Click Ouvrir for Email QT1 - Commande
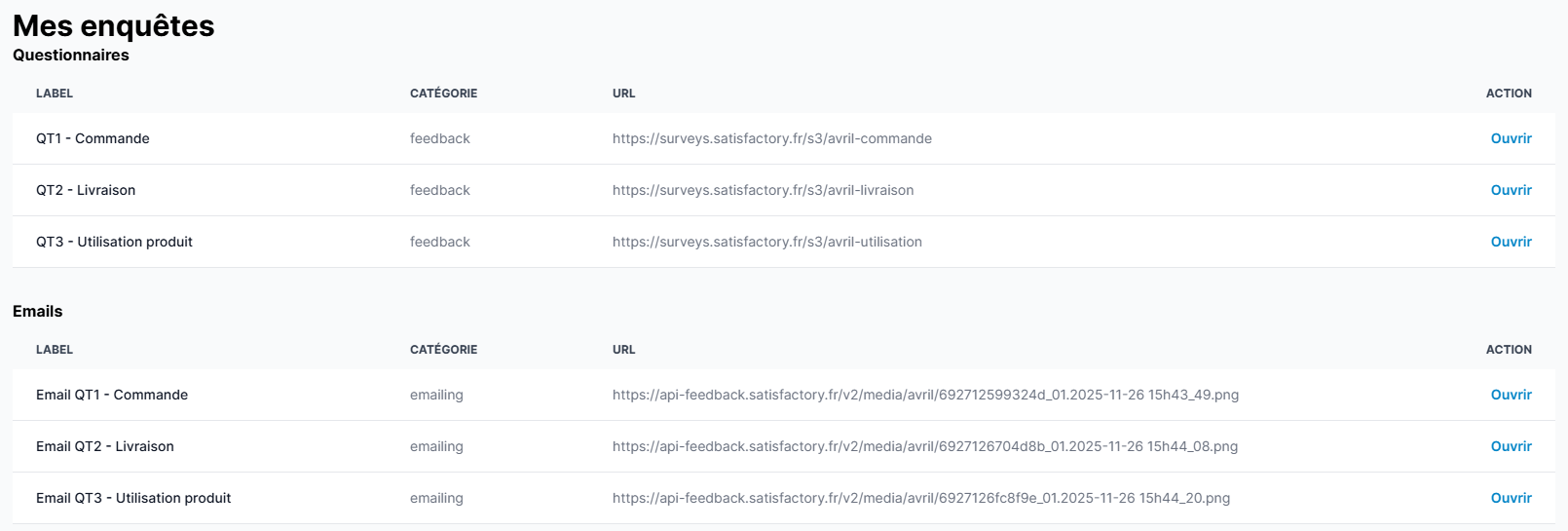 1511,395
